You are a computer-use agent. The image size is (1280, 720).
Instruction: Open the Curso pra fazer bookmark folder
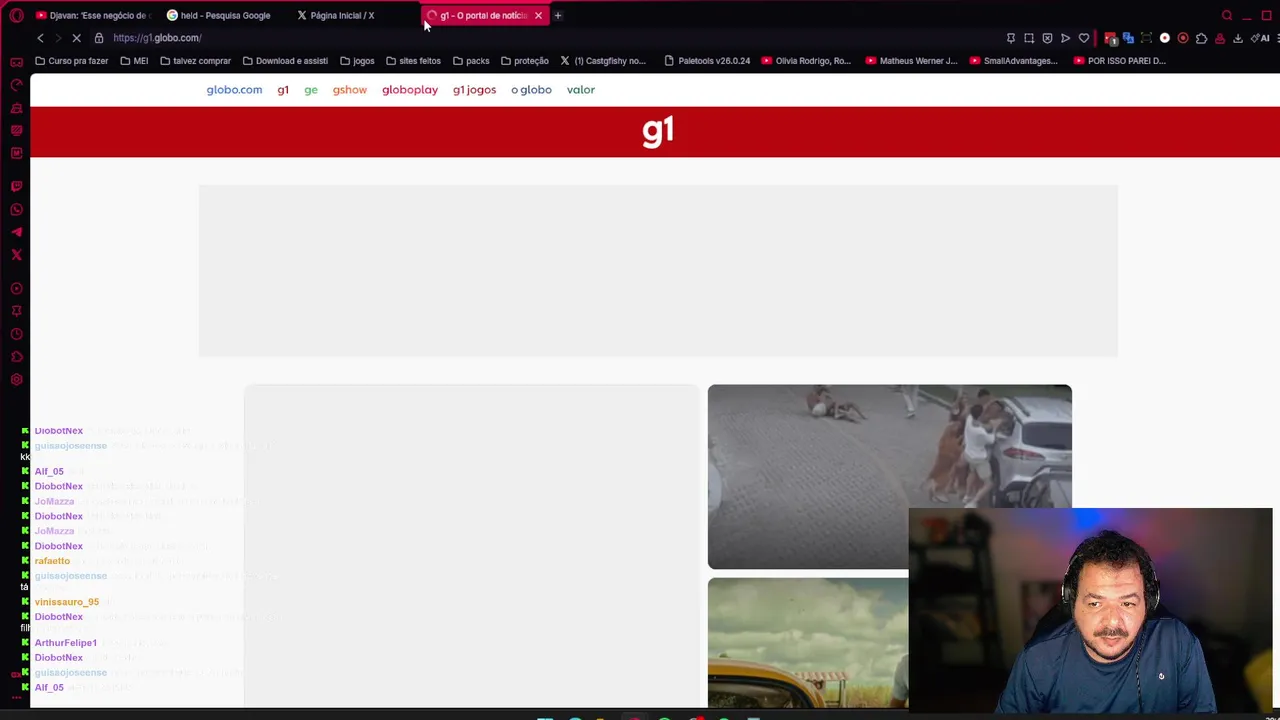[71, 61]
